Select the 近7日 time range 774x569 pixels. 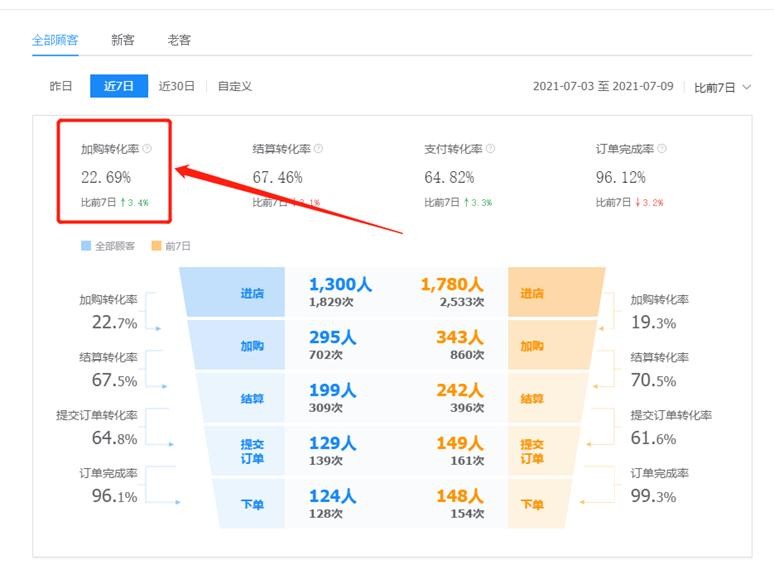click(119, 86)
